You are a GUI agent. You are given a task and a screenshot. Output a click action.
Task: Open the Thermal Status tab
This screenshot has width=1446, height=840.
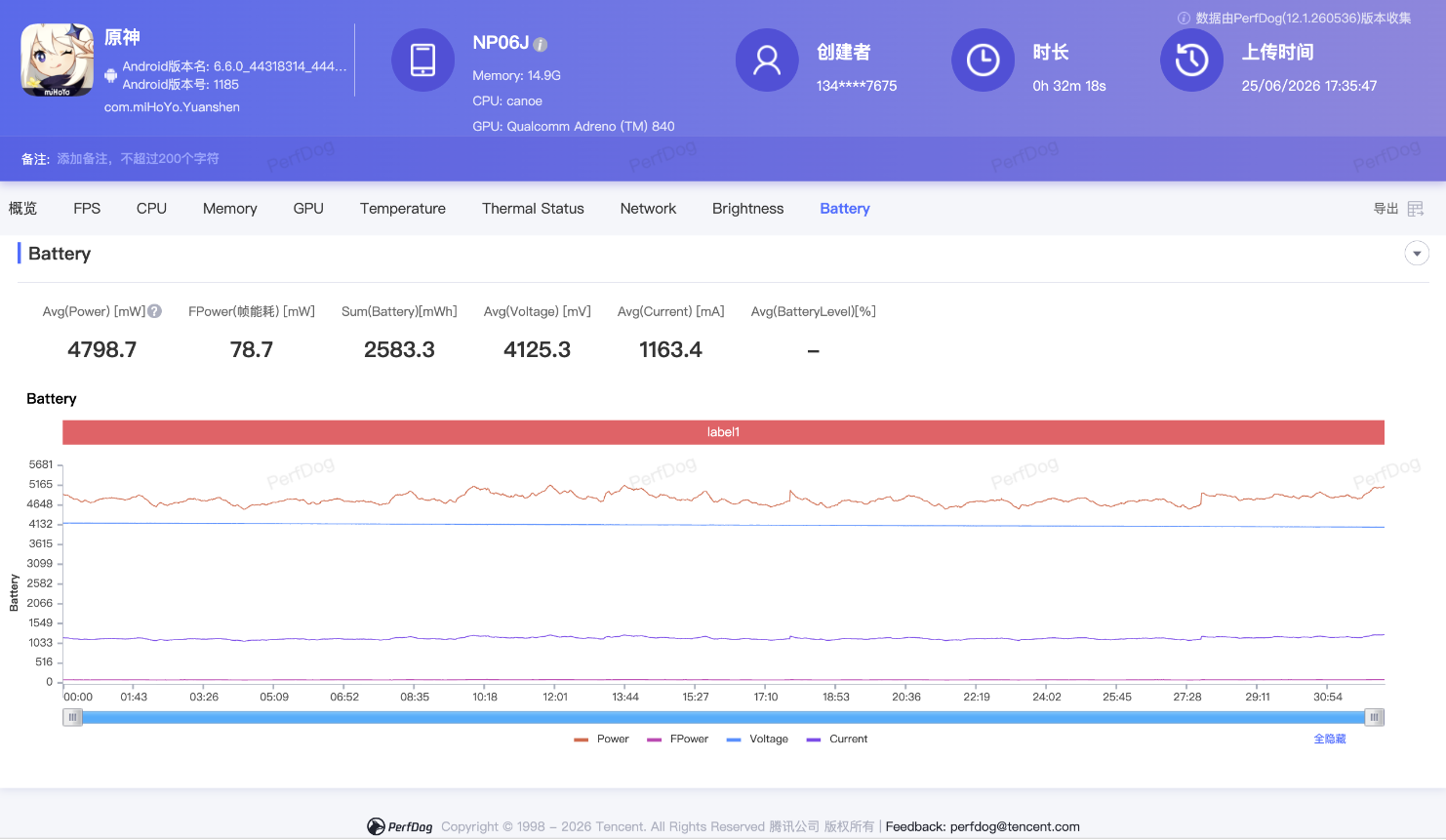pyautogui.click(x=533, y=209)
